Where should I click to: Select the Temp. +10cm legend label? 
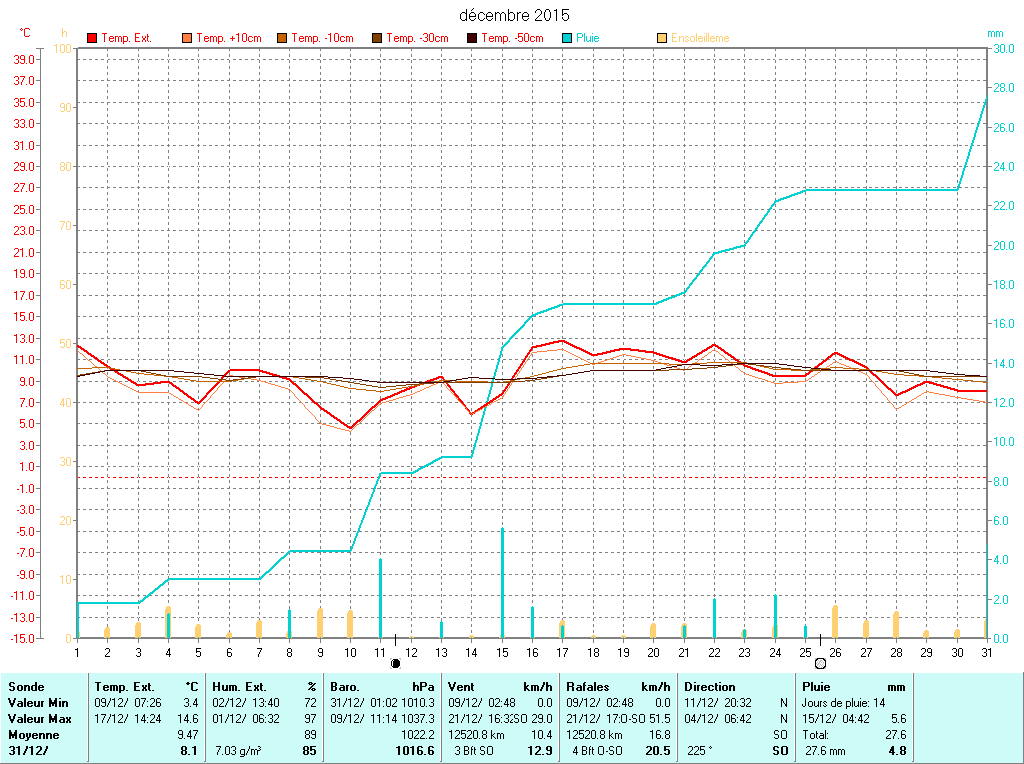[229, 38]
